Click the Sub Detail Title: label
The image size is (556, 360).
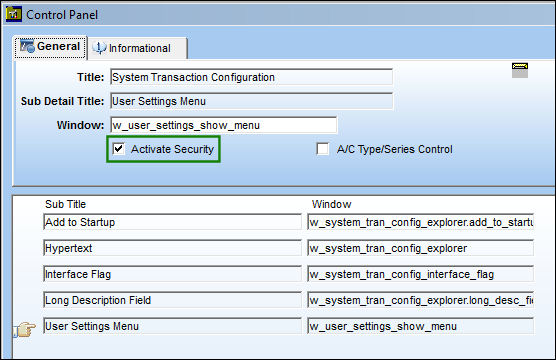pyautogui.click(x=63, y=101)
